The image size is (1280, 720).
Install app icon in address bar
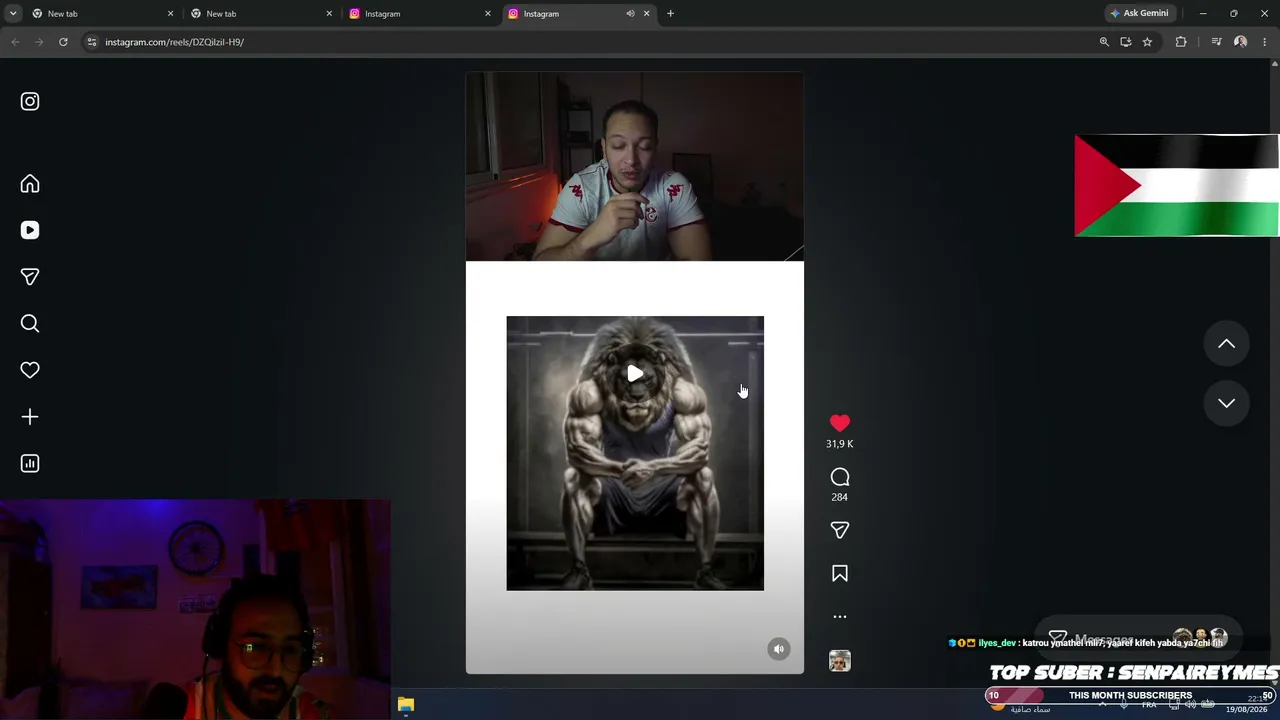coord(1126,42)
